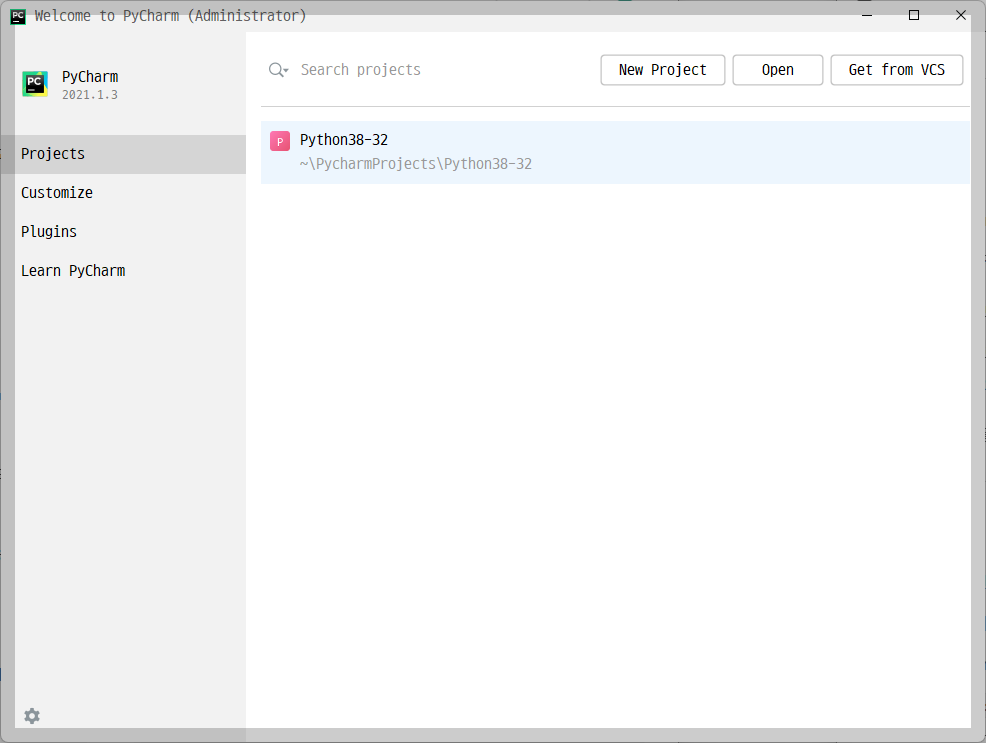This screenshot has width=986, height=743.
Task: Click the Open button
Action: pos(778,70)
